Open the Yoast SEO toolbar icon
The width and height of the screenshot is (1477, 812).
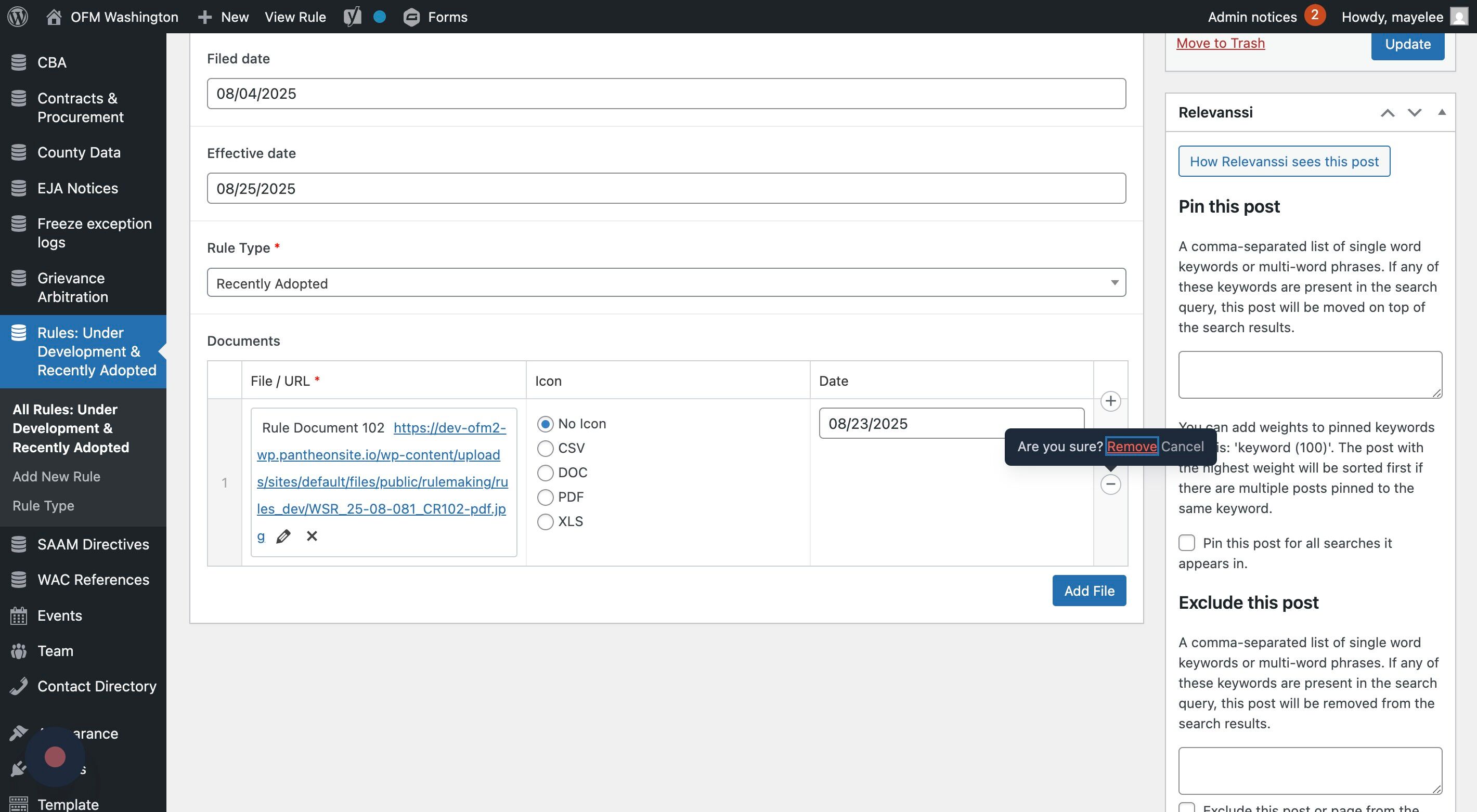[352, 17]
